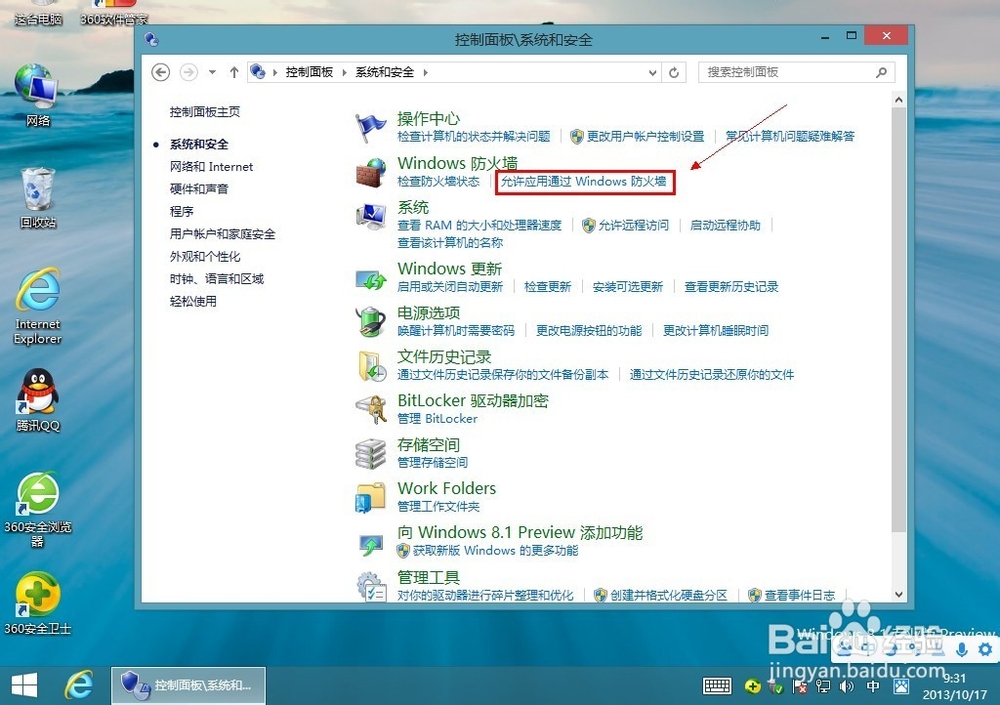This screenshot has width=1000, height=705.
Task: Open 系统 via the computer monitor icon
Action: click(x=371, y=215)
